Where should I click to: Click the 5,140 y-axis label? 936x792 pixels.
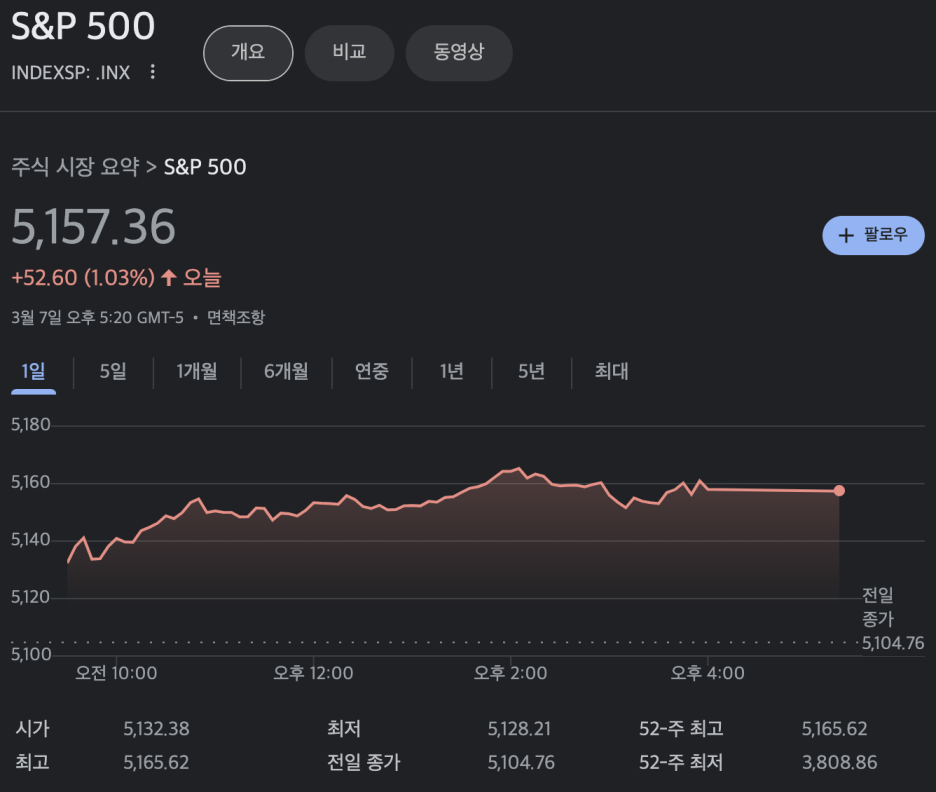(x=30, y=540)
